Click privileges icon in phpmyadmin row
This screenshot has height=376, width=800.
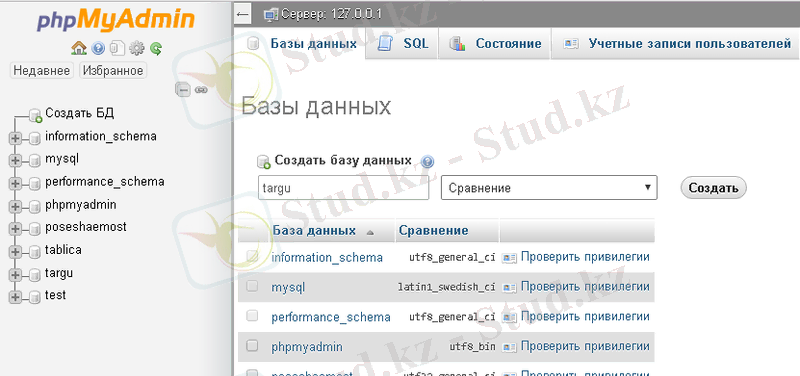[x=510, y=347]
